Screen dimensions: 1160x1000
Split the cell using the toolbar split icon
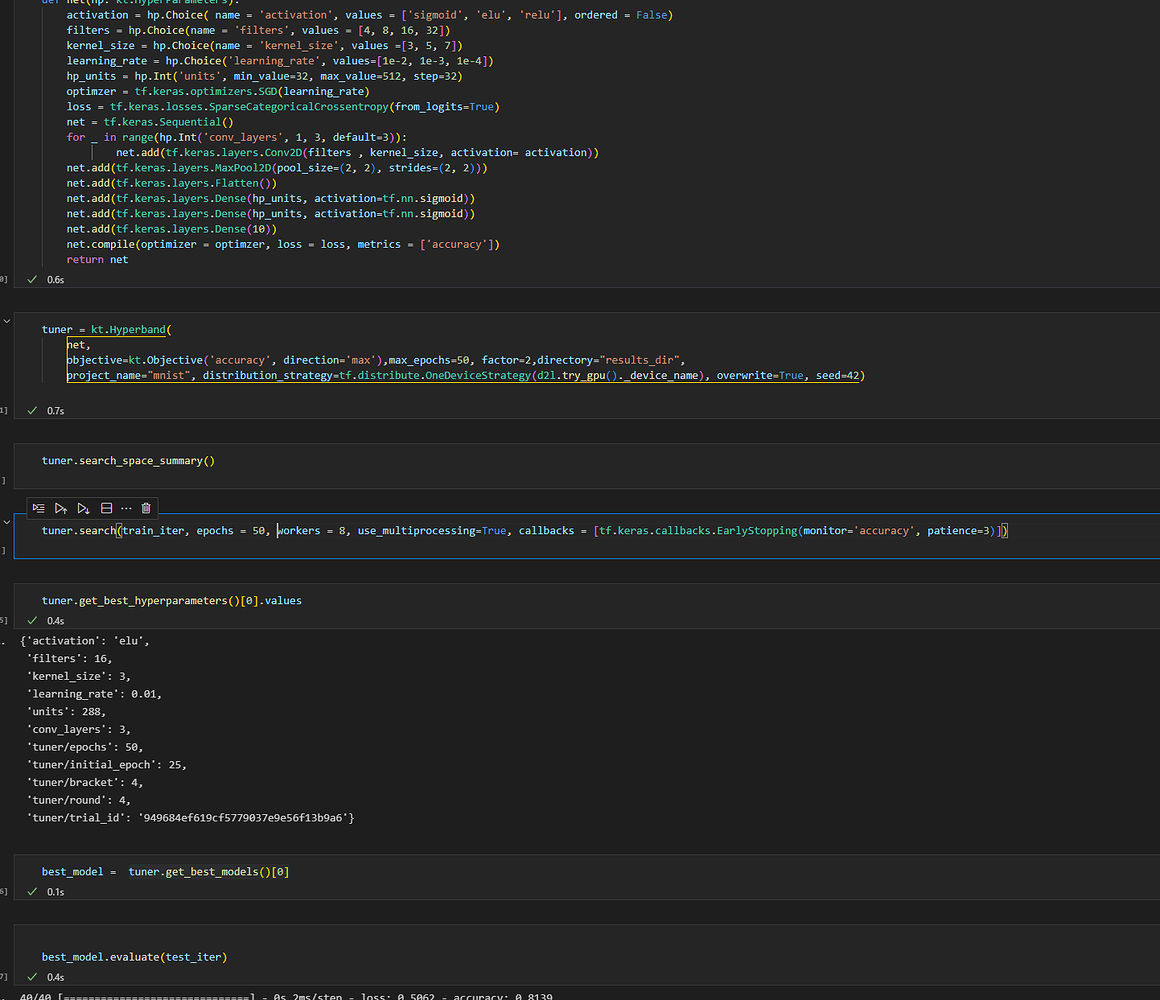pos(106,508)
